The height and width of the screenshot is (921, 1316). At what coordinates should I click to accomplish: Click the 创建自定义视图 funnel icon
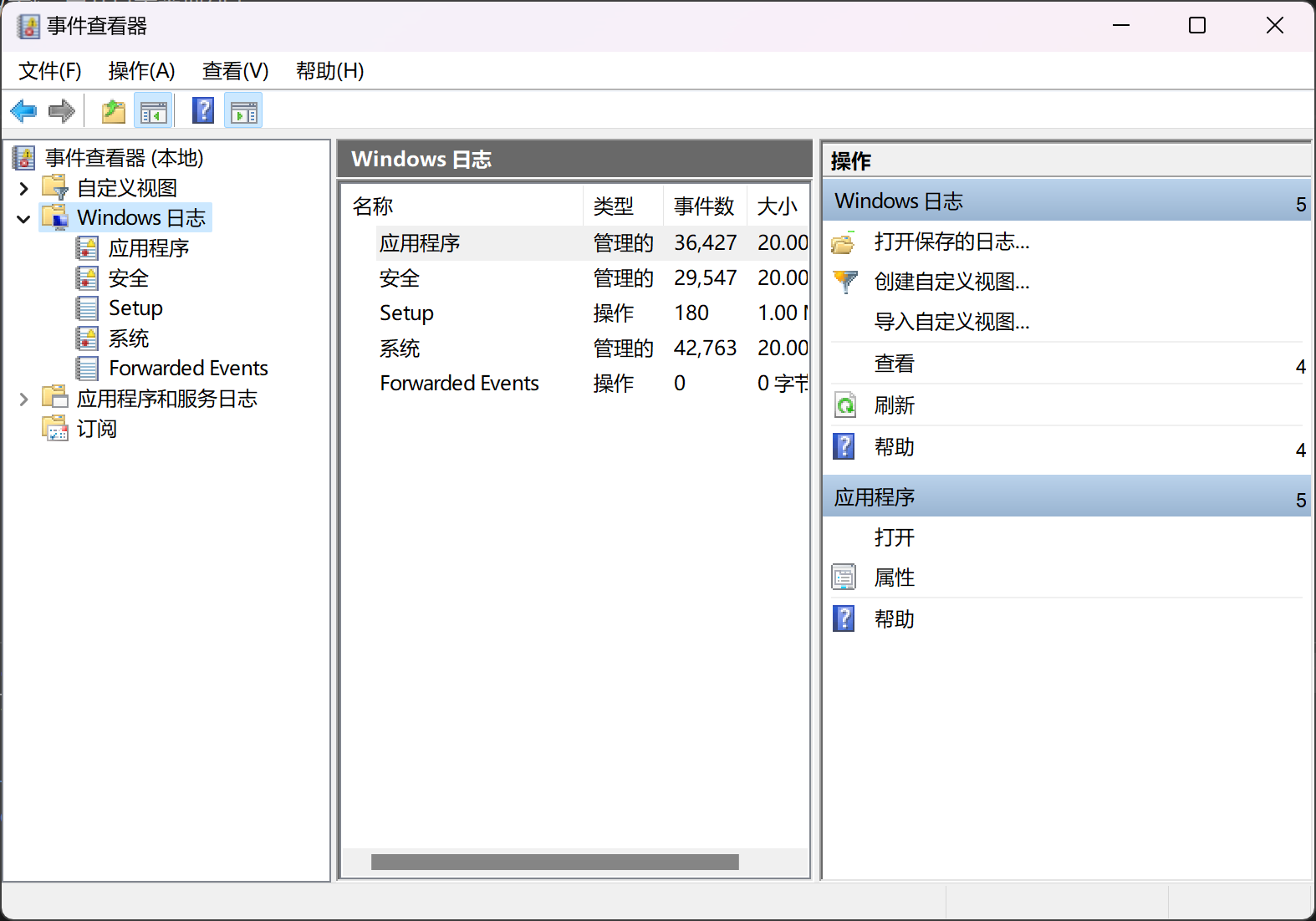tap(845, 282)
